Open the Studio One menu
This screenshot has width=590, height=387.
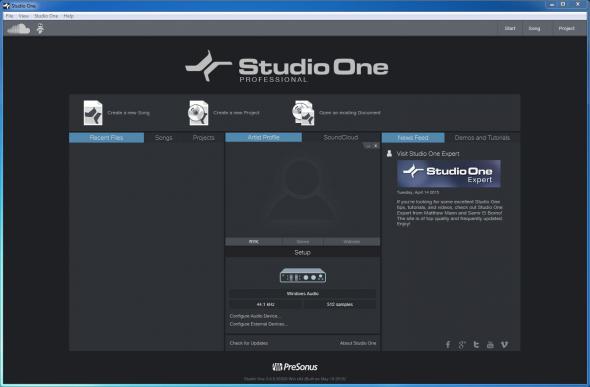[x=46, y=16]
